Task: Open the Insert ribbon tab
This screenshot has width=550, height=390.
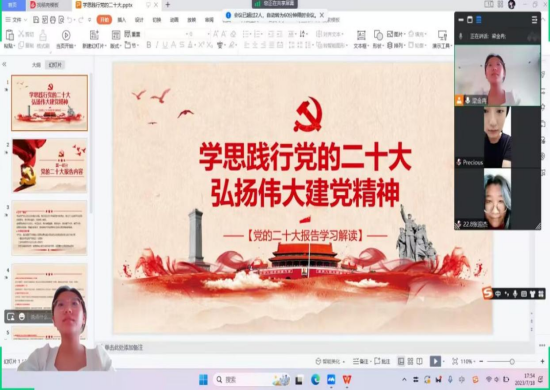Action: pos(122,20)
